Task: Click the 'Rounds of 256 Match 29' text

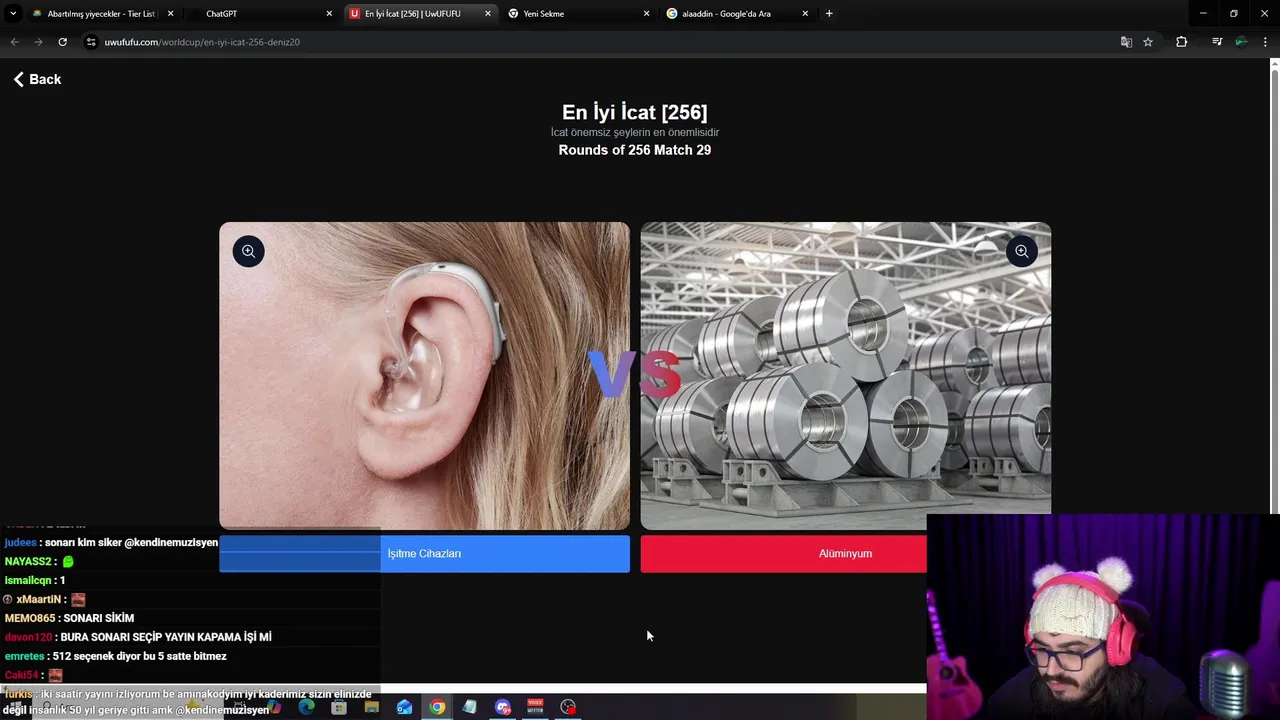Action: 634,150
